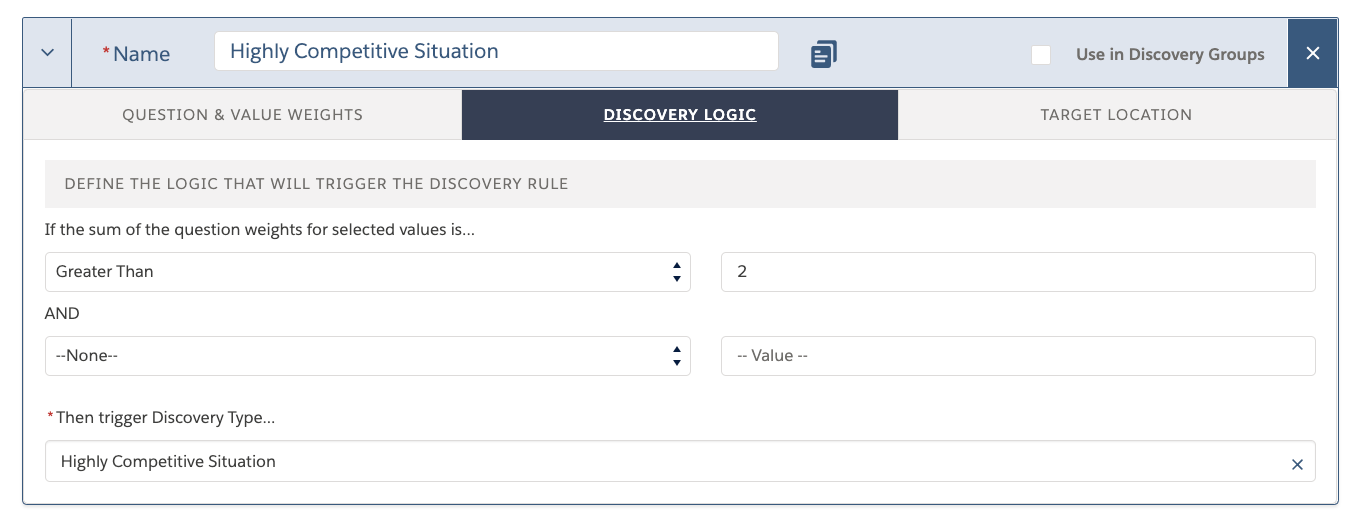Image resolution: width=1357 pixels, height=523 pixels.
Task: Click the -- Value -- input field
Action: (x=1018, y=356)
